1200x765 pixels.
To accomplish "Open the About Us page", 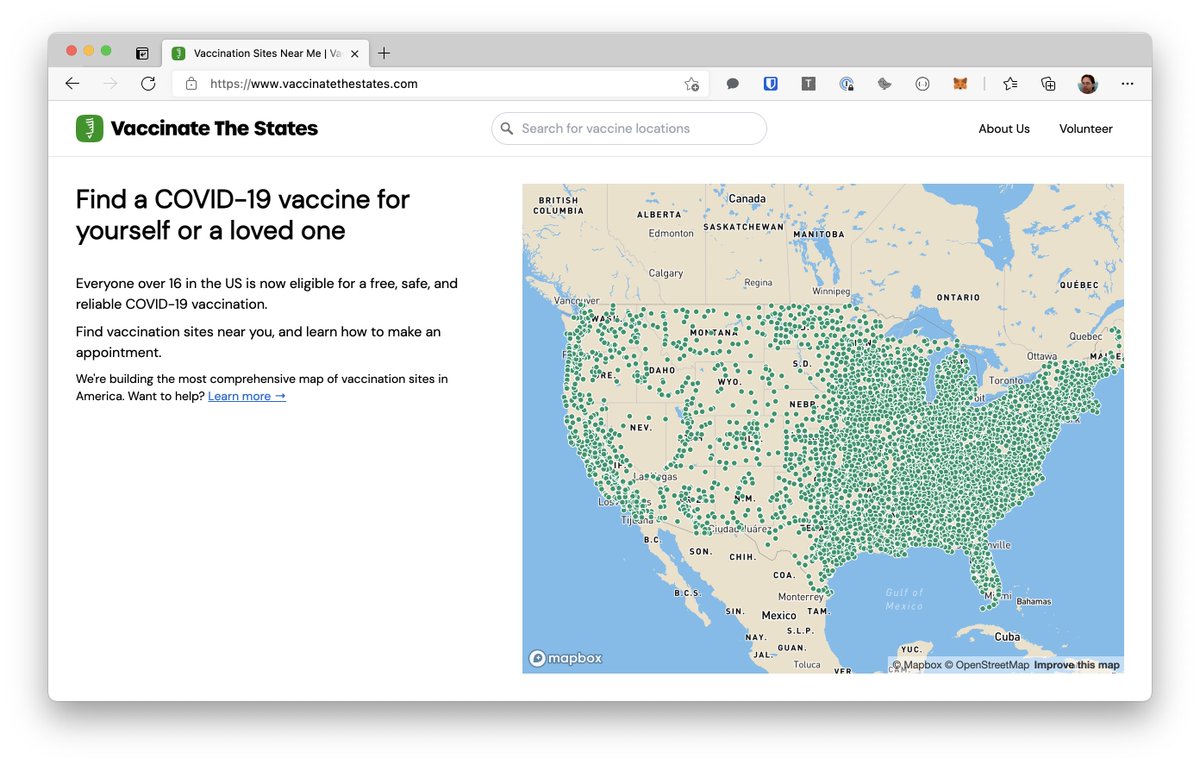I will [1004, 128].
